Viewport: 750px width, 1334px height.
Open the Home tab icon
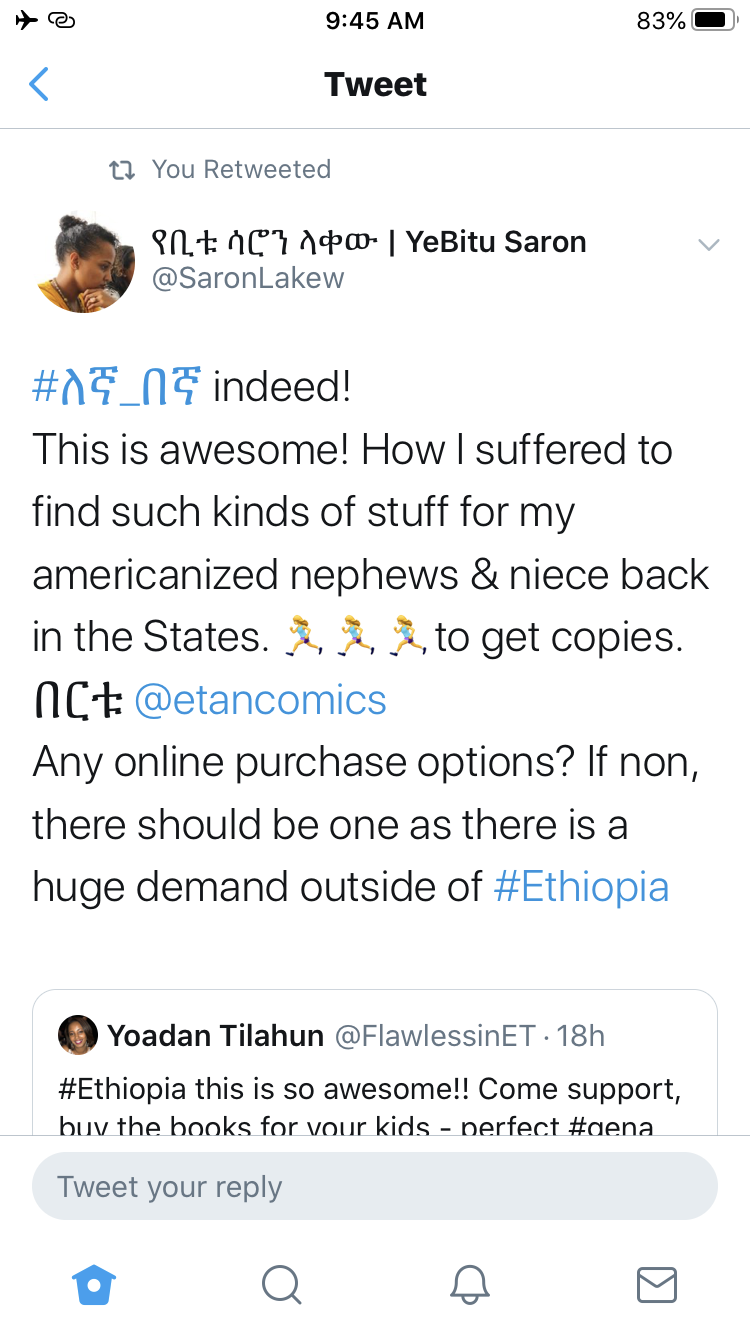94,1284
